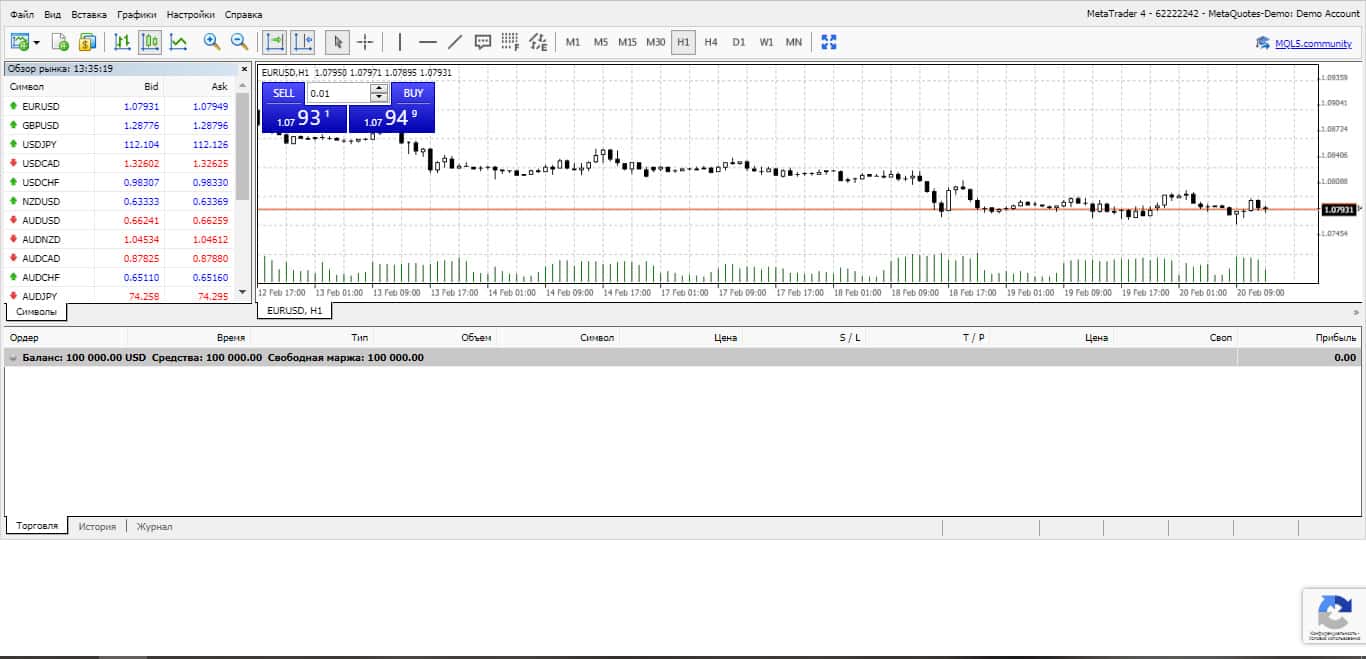Click the text label comment tool
The height and width of the screenshot is (659, 1366).
click(483, 42)
